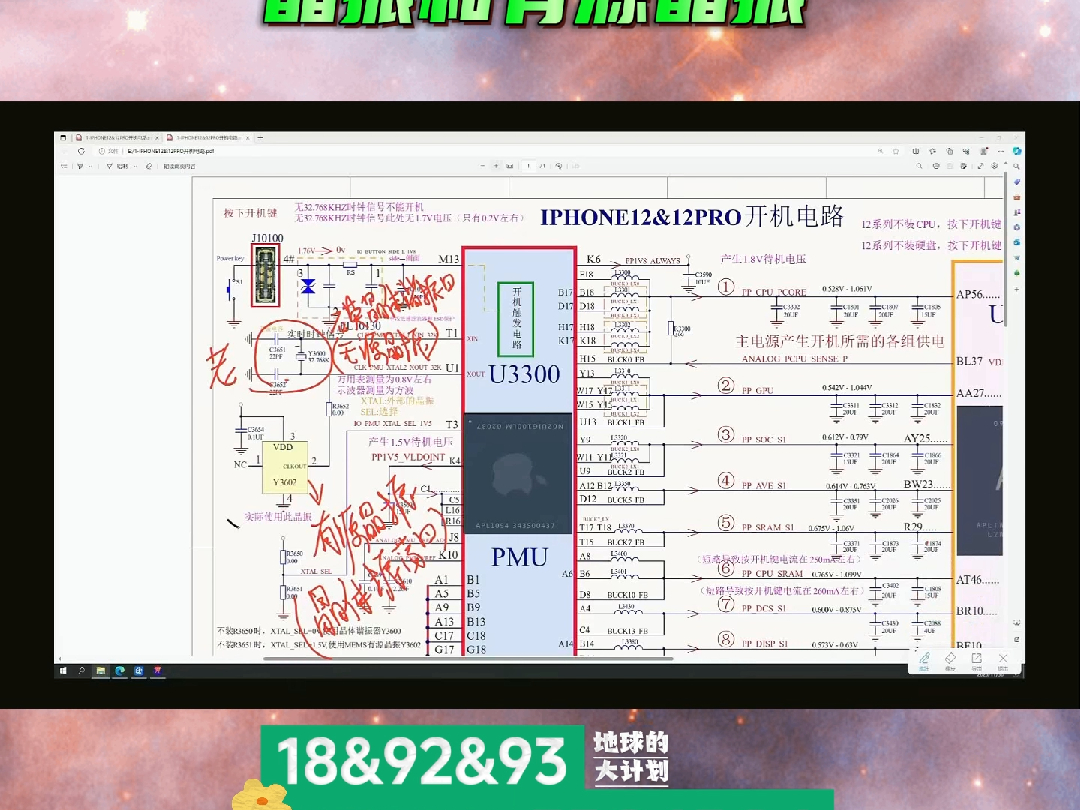Image resolution: width=1080 pixels, height=810 pixels.
Task: Click the PDF print icon
Action: [936, 166]
